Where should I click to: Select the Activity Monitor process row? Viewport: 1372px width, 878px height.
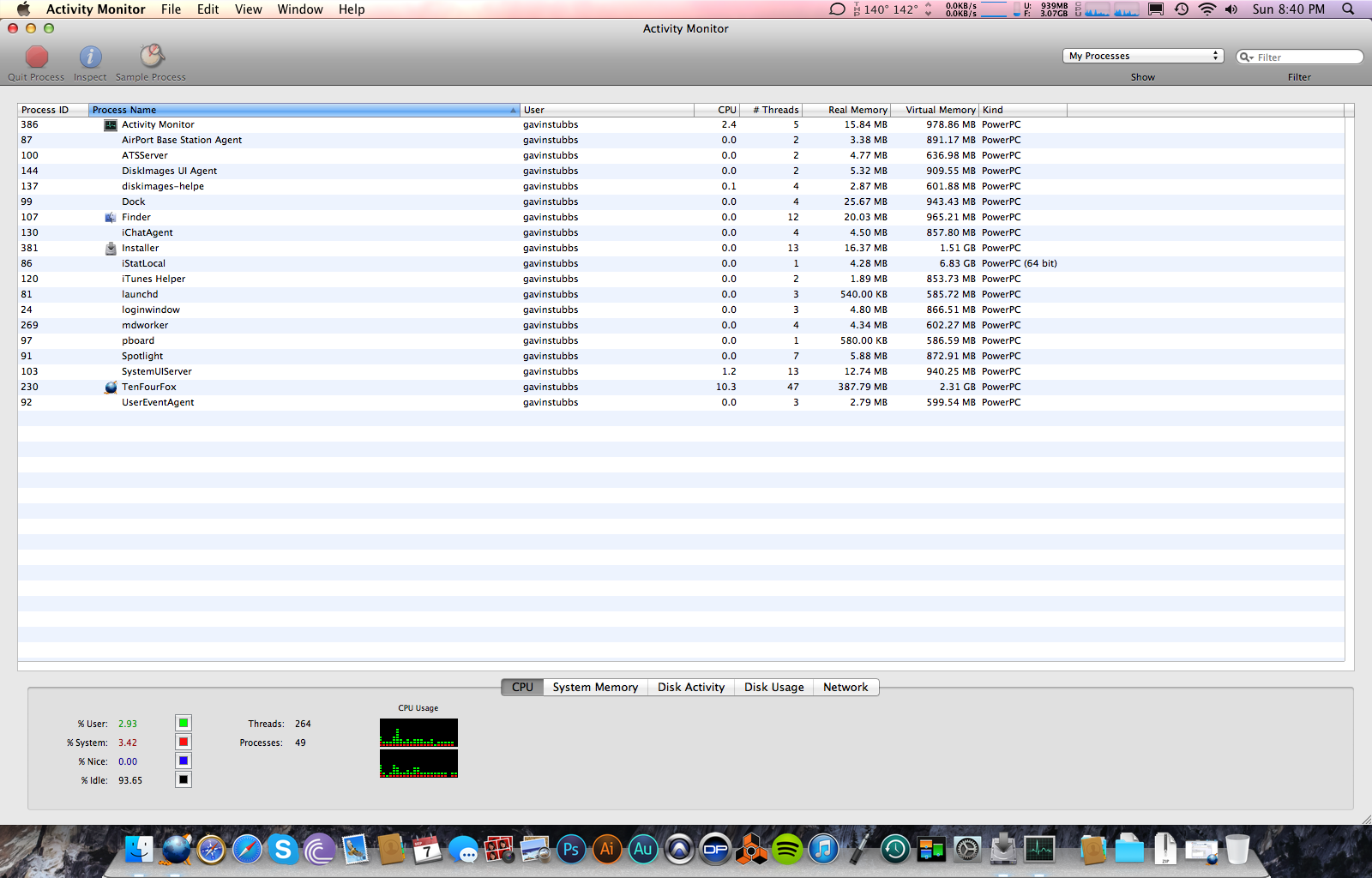pos(681,125)
